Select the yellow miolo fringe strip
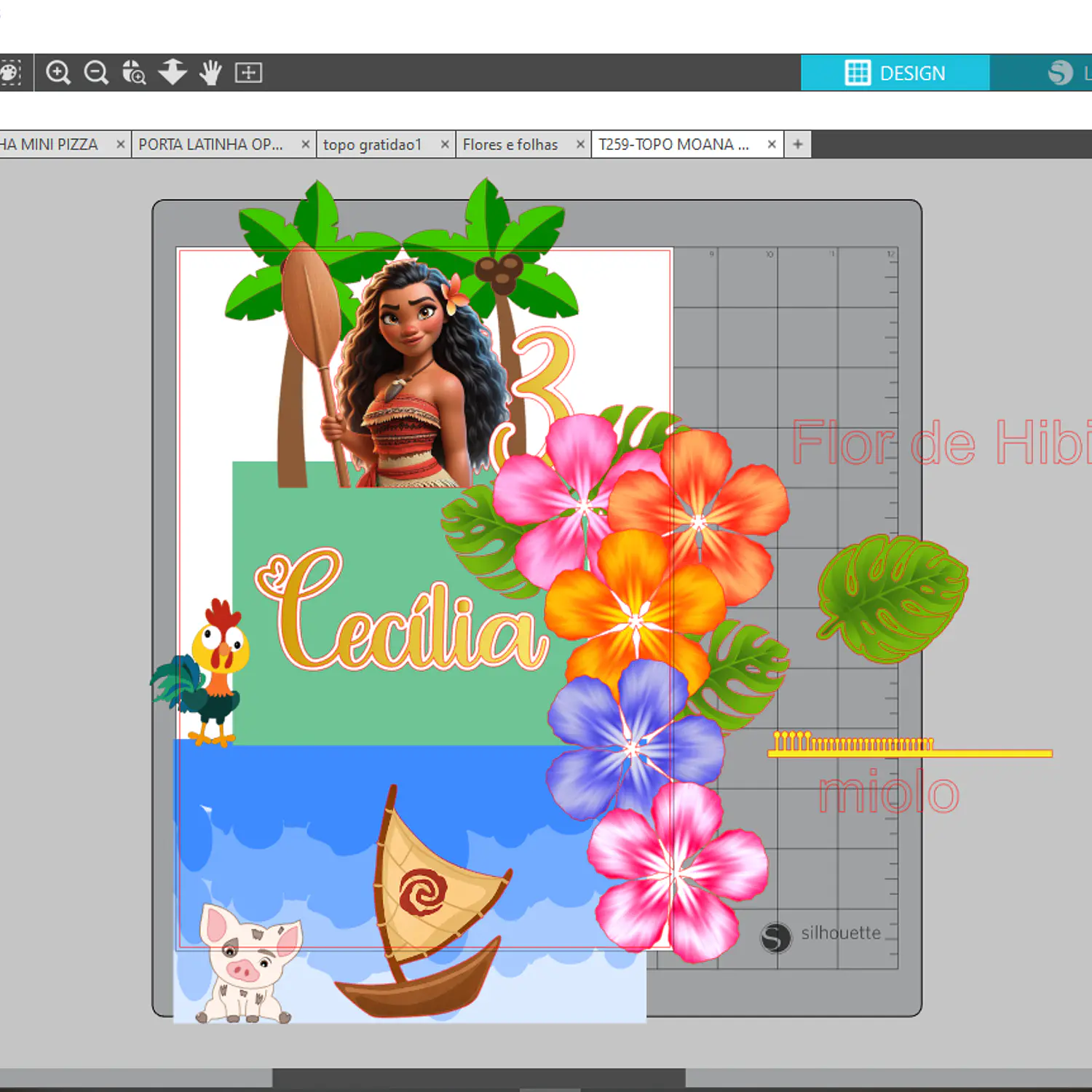 click(x=909, y=745)
